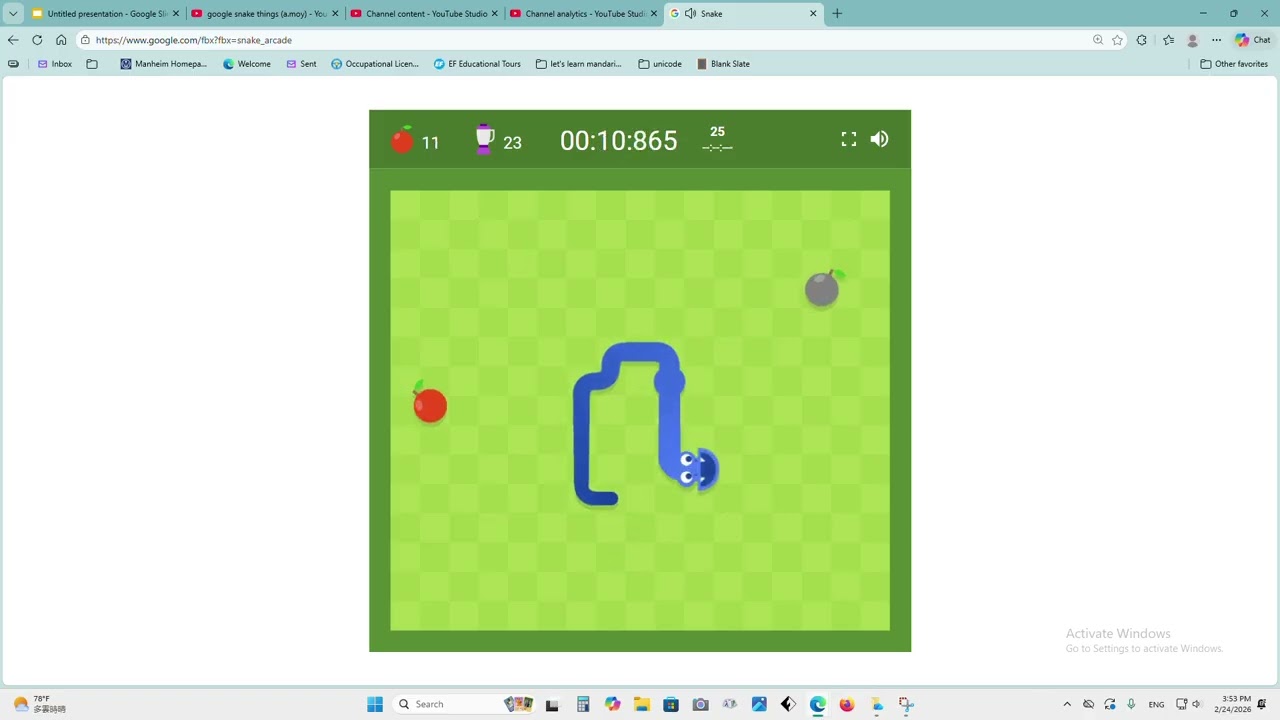
Task: Switch to Channel content YouTube Studio tab
Action: coord(423,14)
